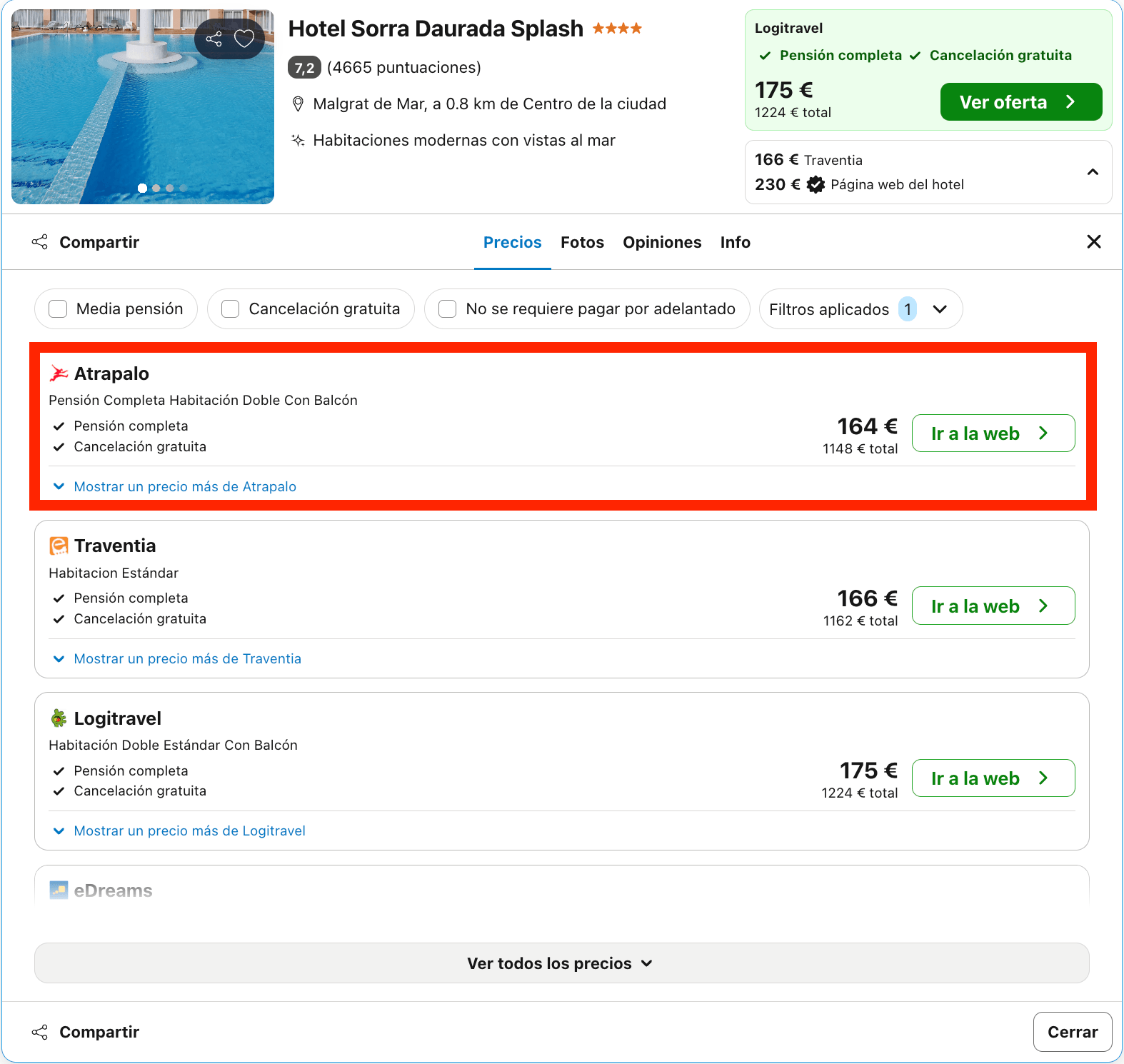Click the (4665 puntuaciones) text
The height and width of the screenshot is (1064, 1124).
click(404, 68)
